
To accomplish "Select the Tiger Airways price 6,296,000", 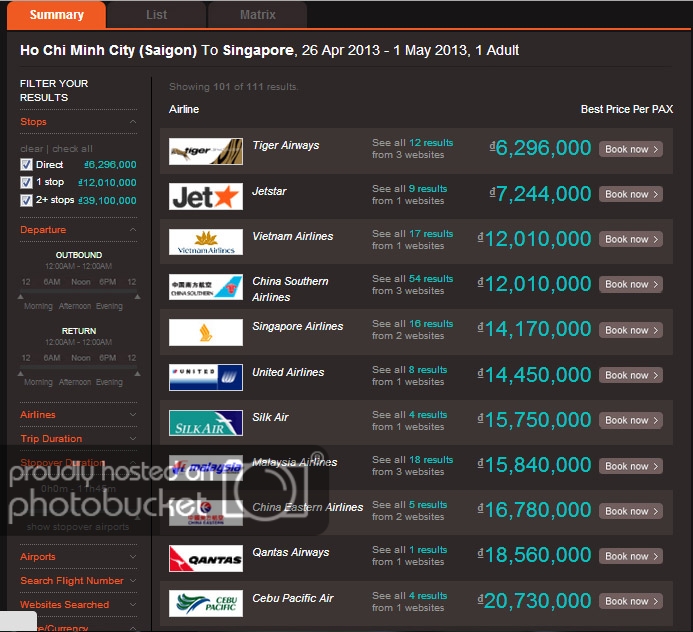I will 540,148.
